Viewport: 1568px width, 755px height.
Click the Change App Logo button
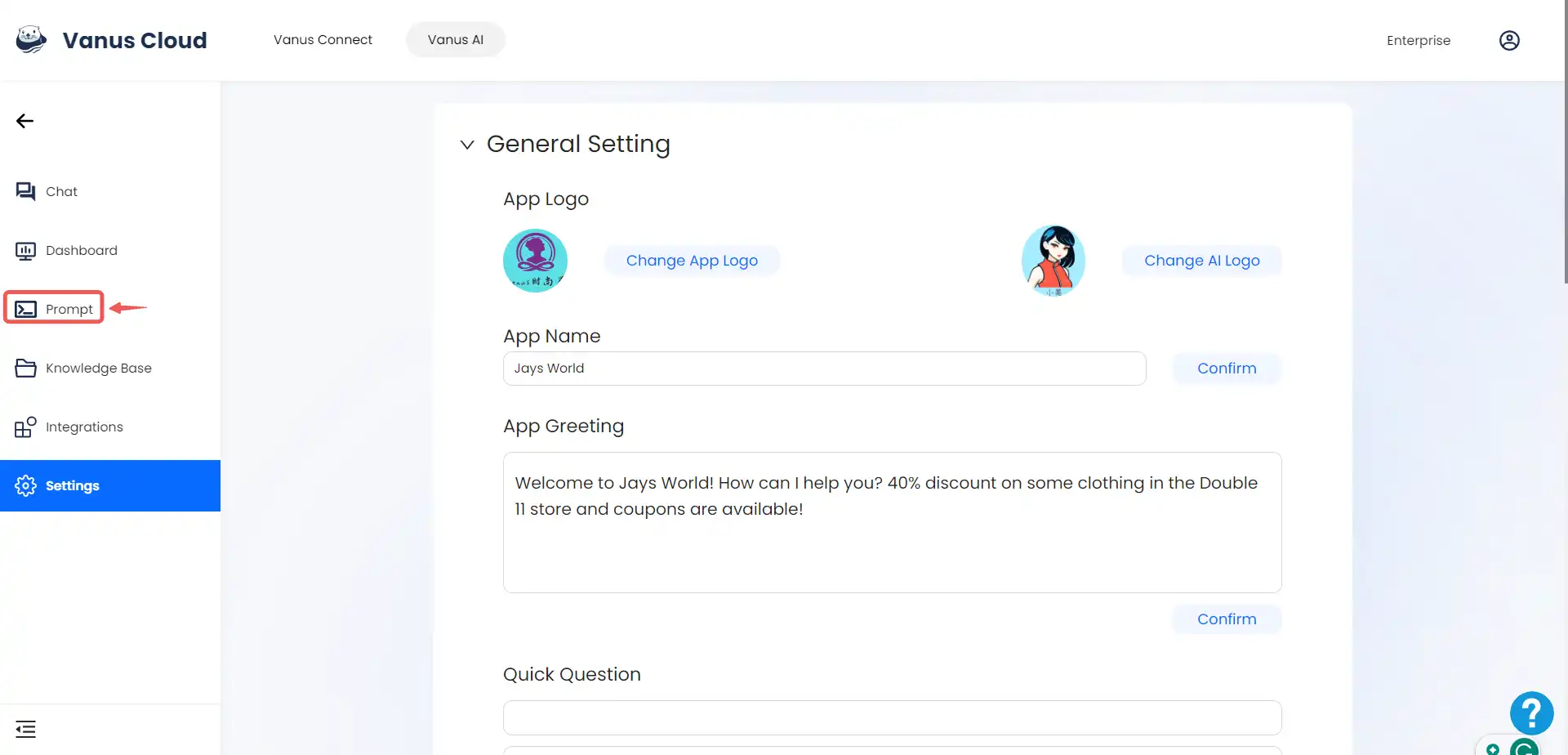pos(692,261)
